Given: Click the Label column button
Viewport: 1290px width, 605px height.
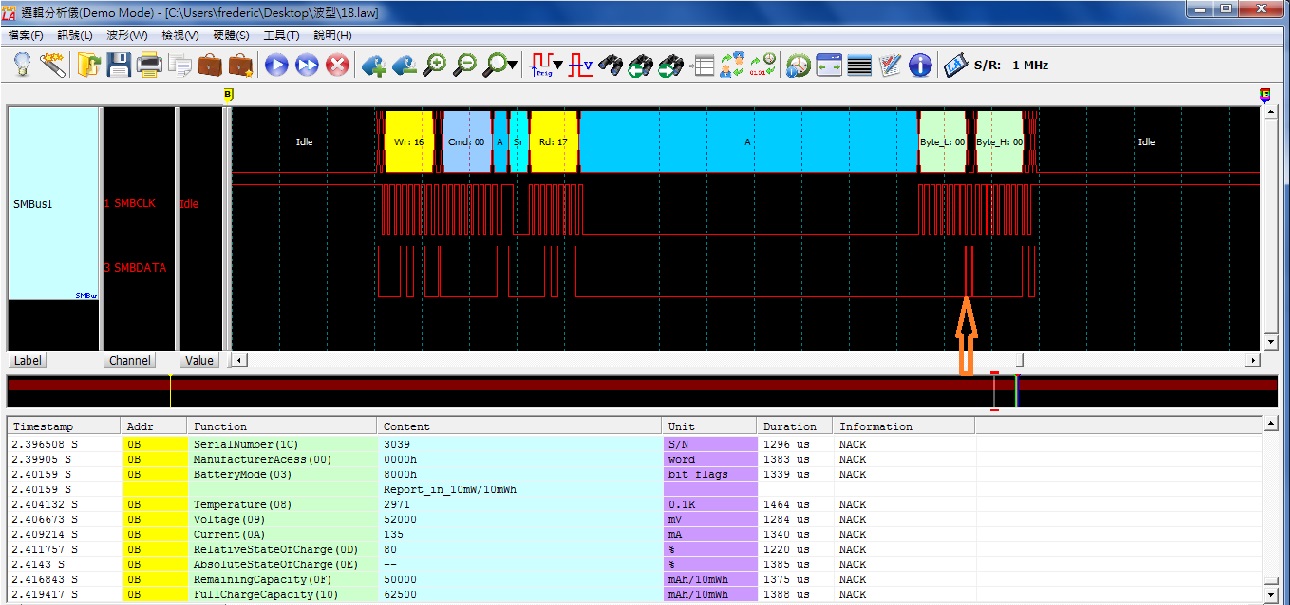Looking at the screenshot, I should pyautogui.click(x=28, y=360).
